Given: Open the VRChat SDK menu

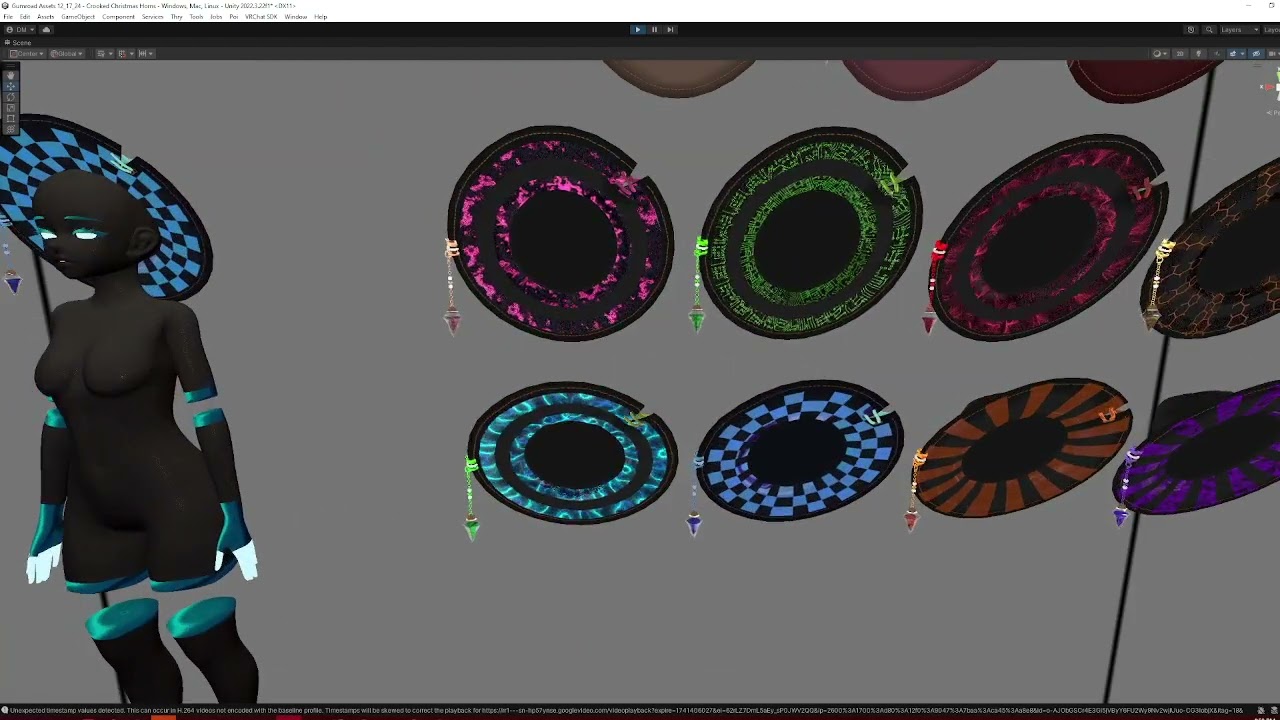Looking at the screenshot, I should [261, 17].
